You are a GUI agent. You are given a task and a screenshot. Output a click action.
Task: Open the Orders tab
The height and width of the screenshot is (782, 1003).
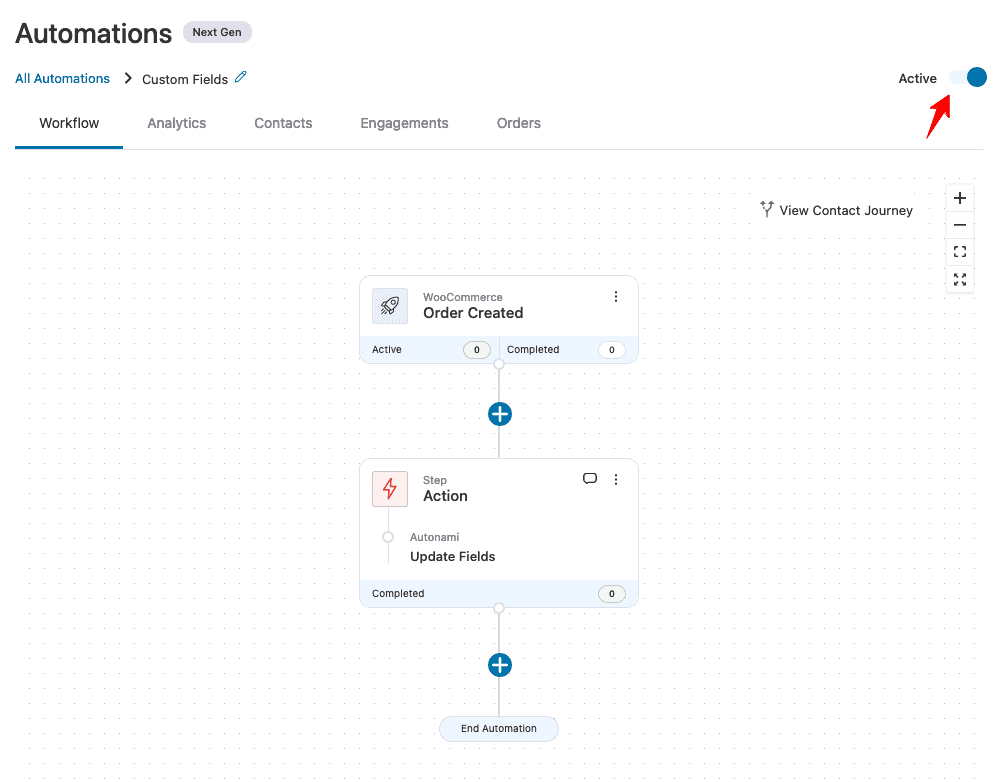519,123
